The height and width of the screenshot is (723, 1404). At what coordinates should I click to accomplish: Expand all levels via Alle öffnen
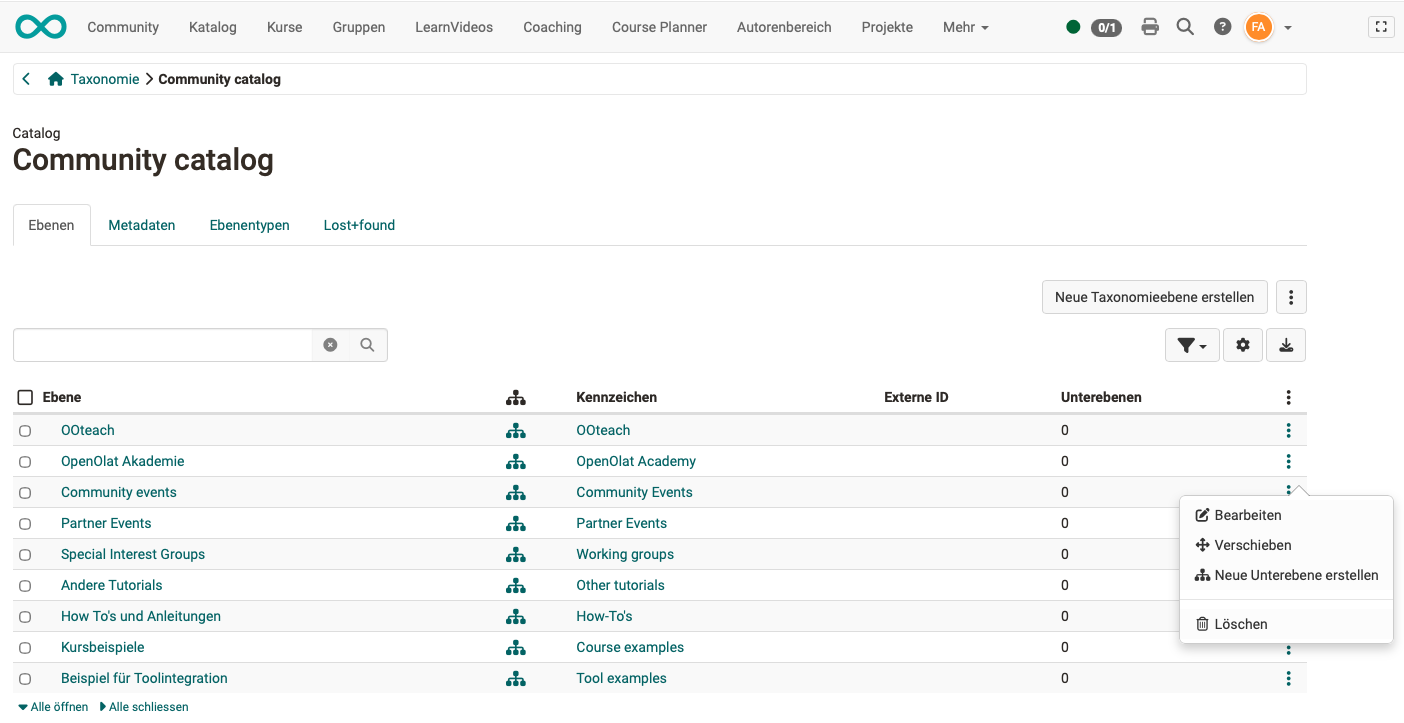click(52, 706)
